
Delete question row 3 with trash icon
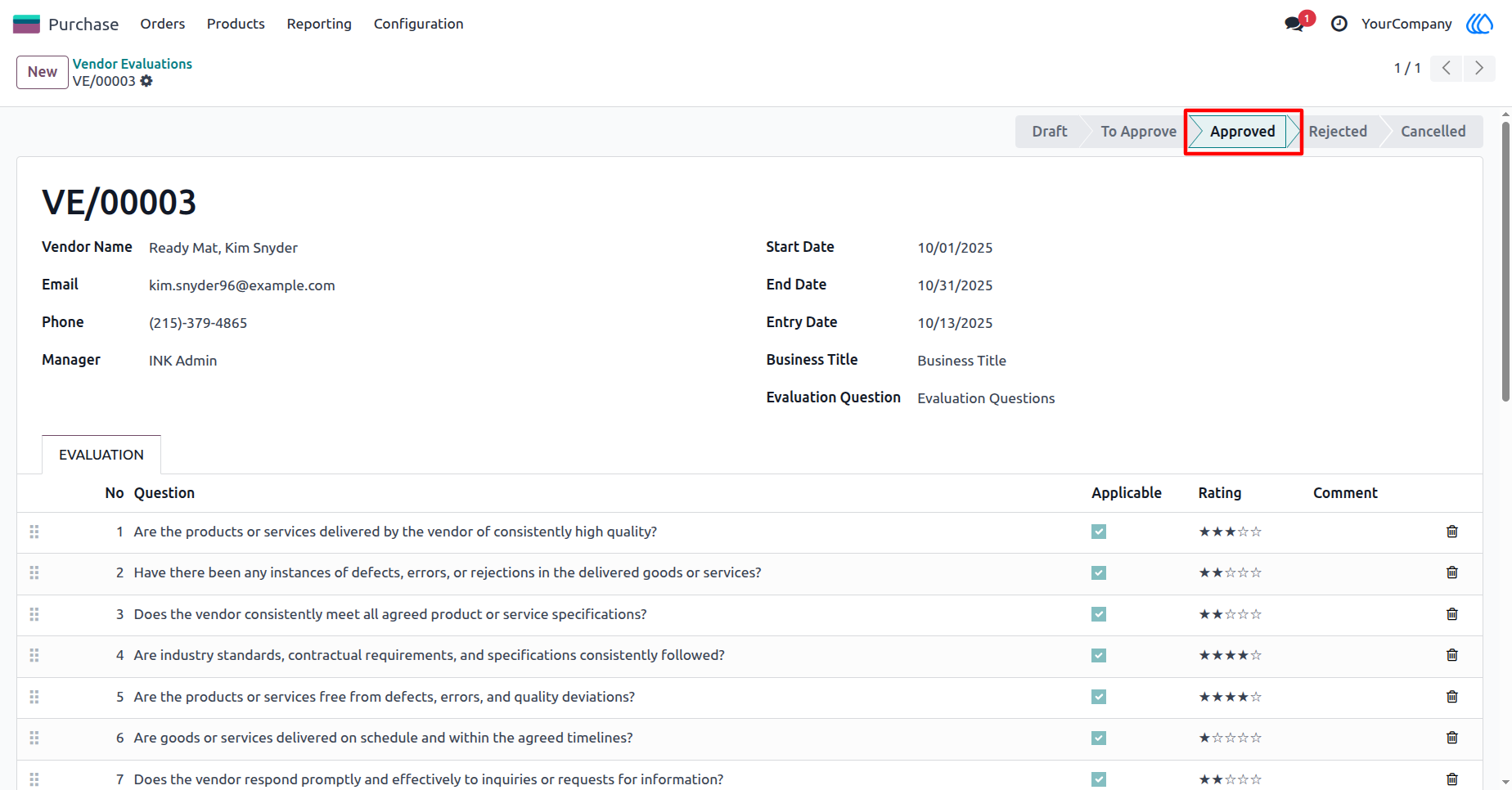[1452, 614]
